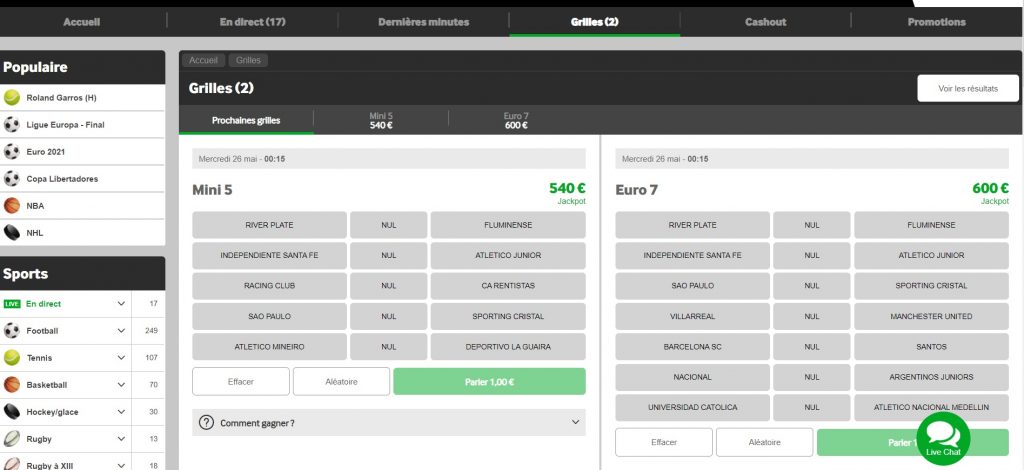Go to the Accueil top navigation tab
This screenshot has width=1024, height=470.
pyautogui.click(x=82, y=22)
